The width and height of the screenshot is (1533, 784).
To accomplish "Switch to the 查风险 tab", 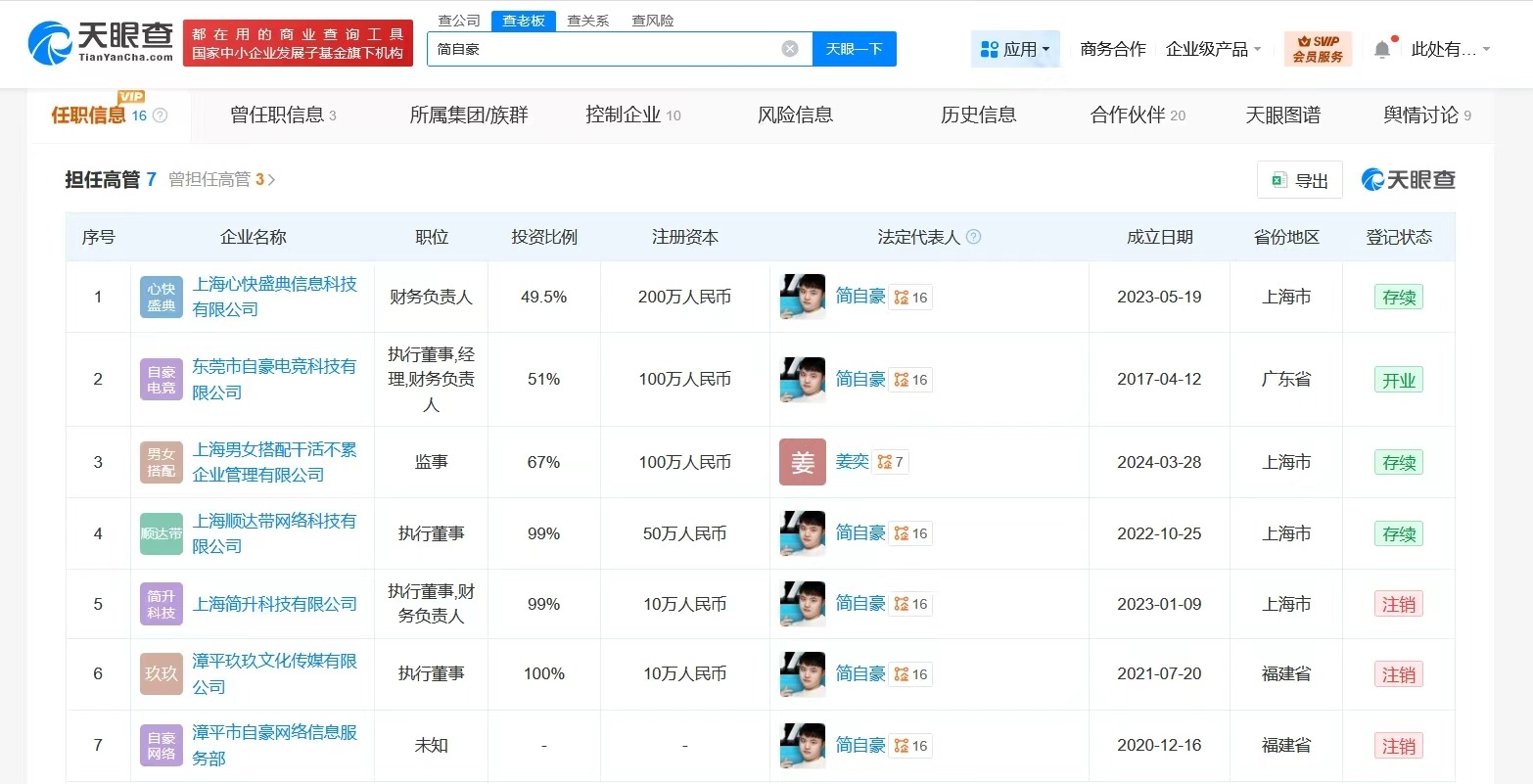I will click(x=652, y=20).
